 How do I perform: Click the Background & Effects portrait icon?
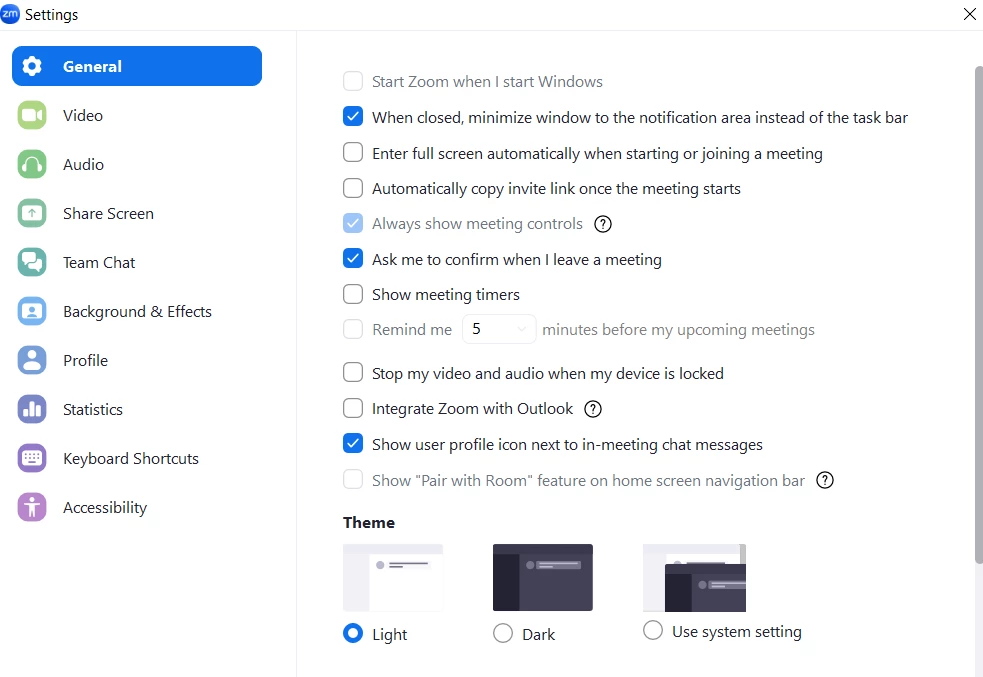pos(32,312)
